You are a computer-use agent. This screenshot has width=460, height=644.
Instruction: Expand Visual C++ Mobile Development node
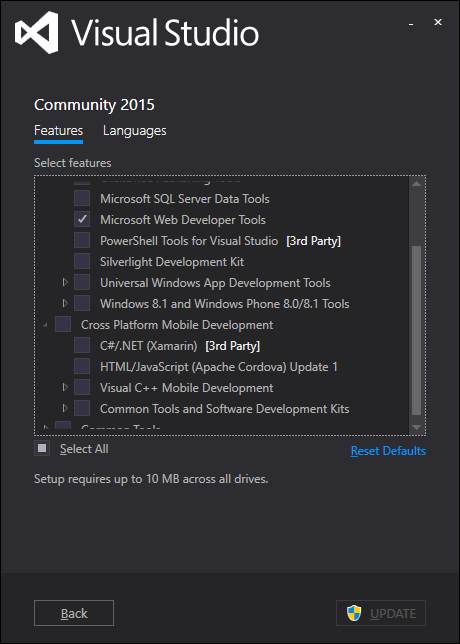click(x=64, y=387)
